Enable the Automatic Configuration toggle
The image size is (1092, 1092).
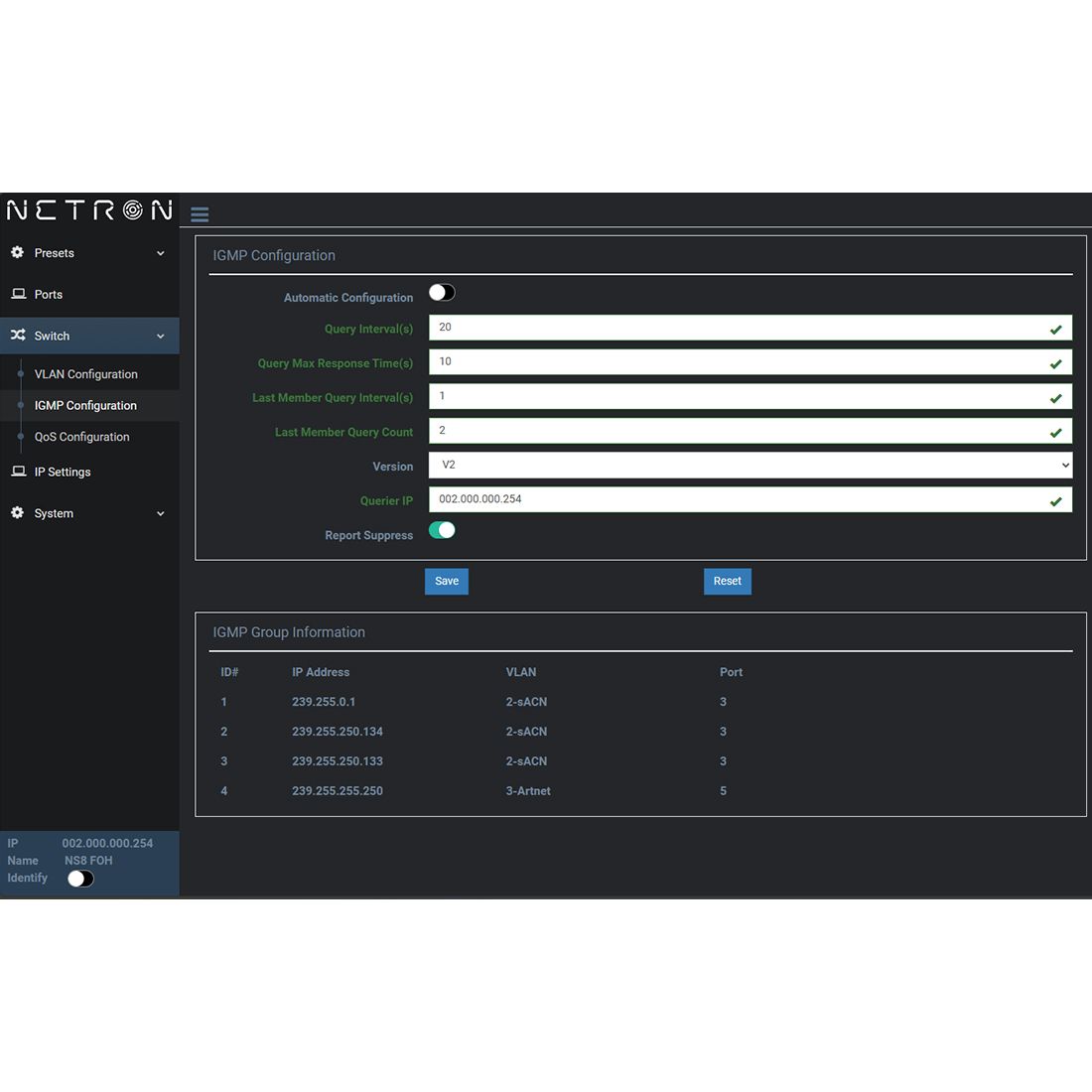pos(442,293)
